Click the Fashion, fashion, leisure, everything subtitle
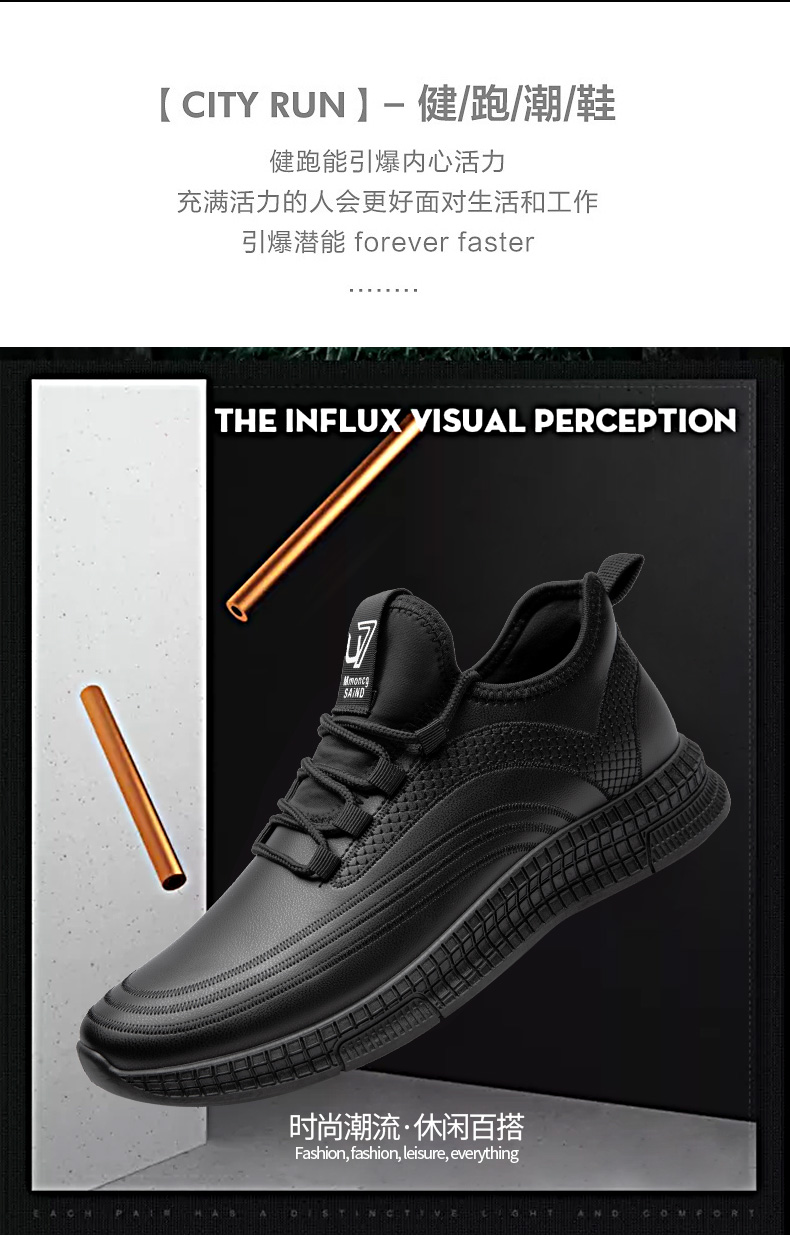 [x=406, y=1154]
